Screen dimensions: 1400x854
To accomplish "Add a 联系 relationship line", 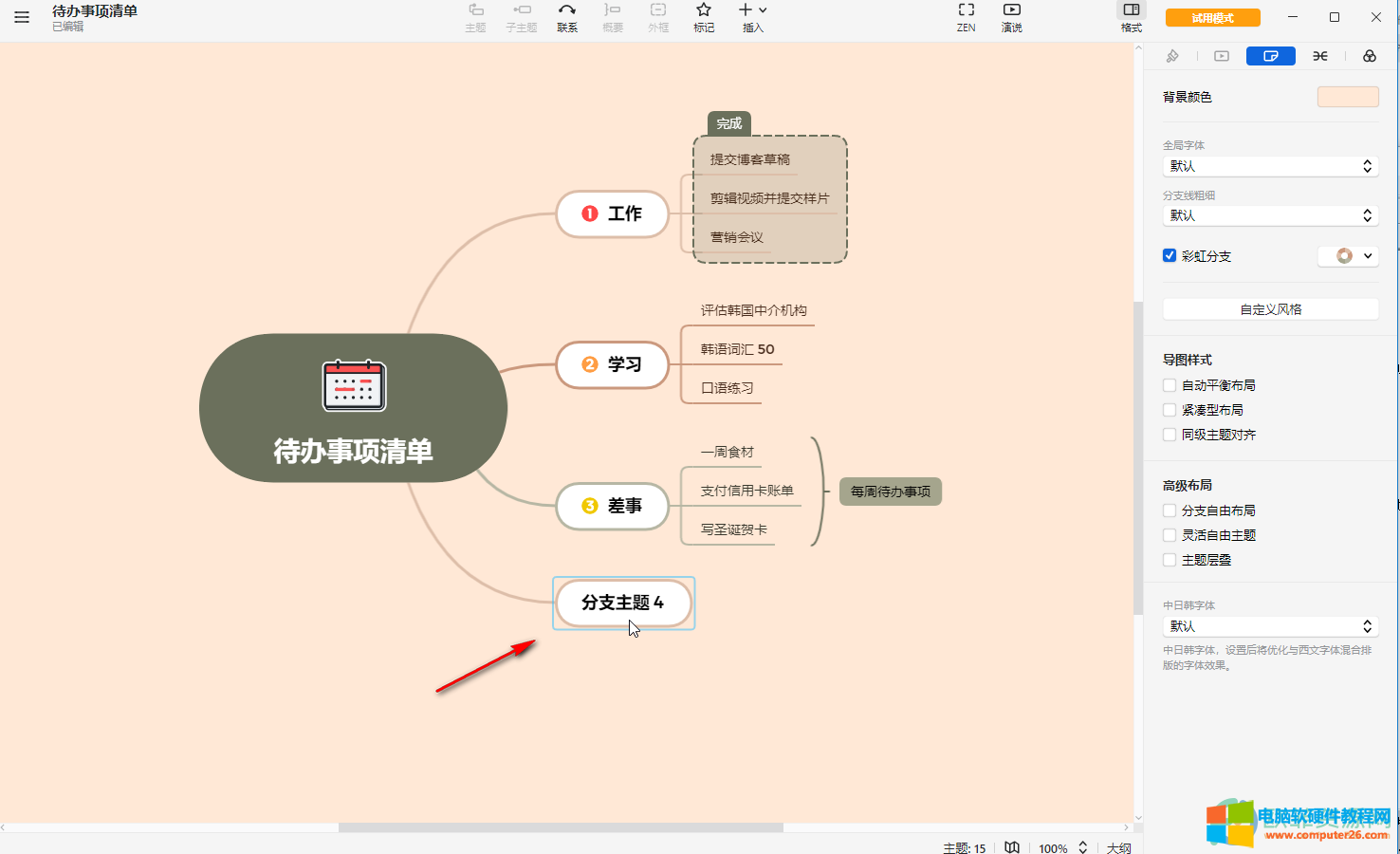I will coord(567,17).
